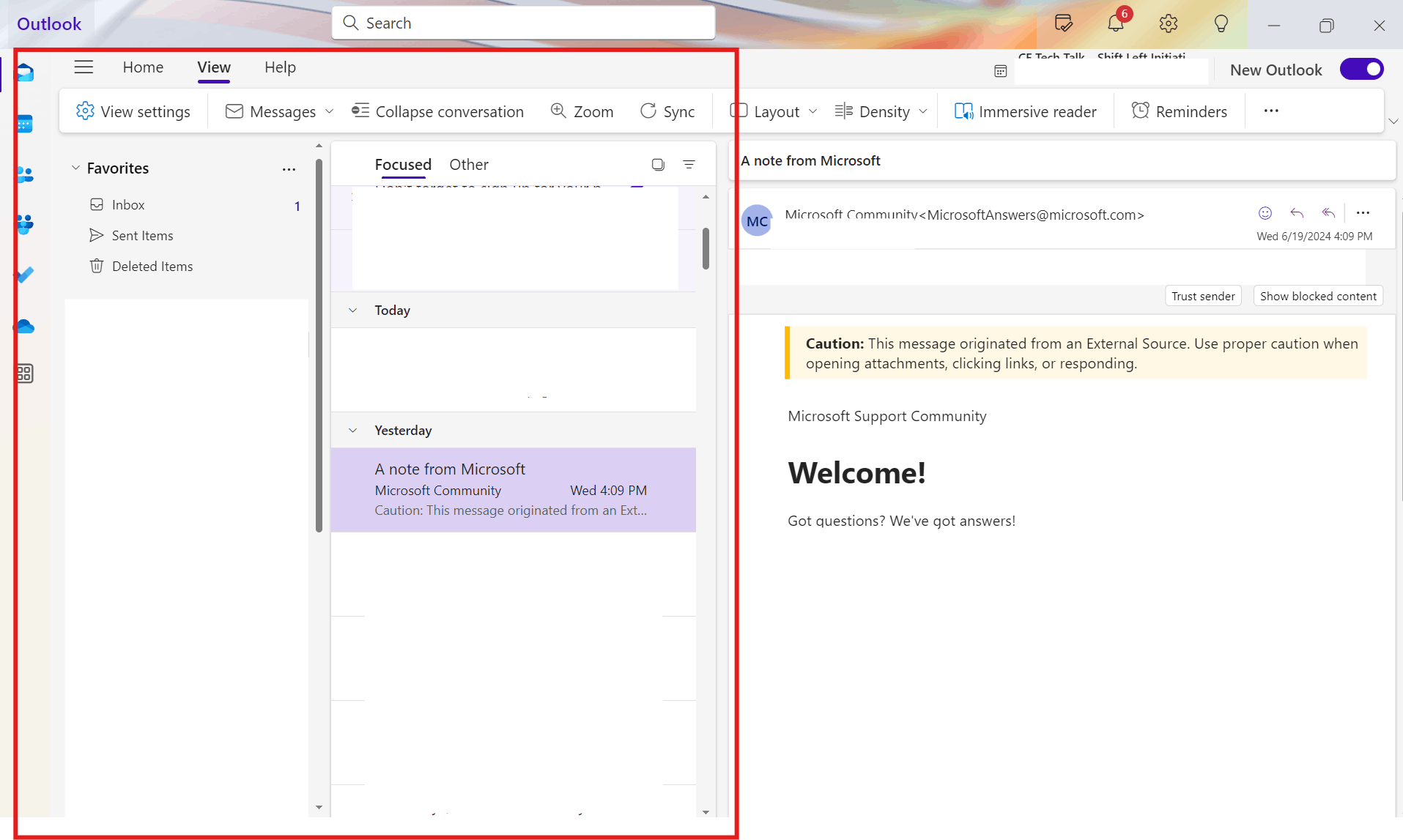Open more options for Favorites

tap(289, 169)
